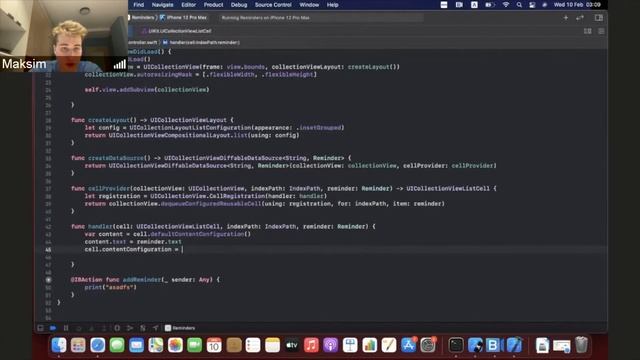The width and height of the screenshot is (640, 360).
Task: Open adjust editor options lines icon
Action: (x=601, y=31)
